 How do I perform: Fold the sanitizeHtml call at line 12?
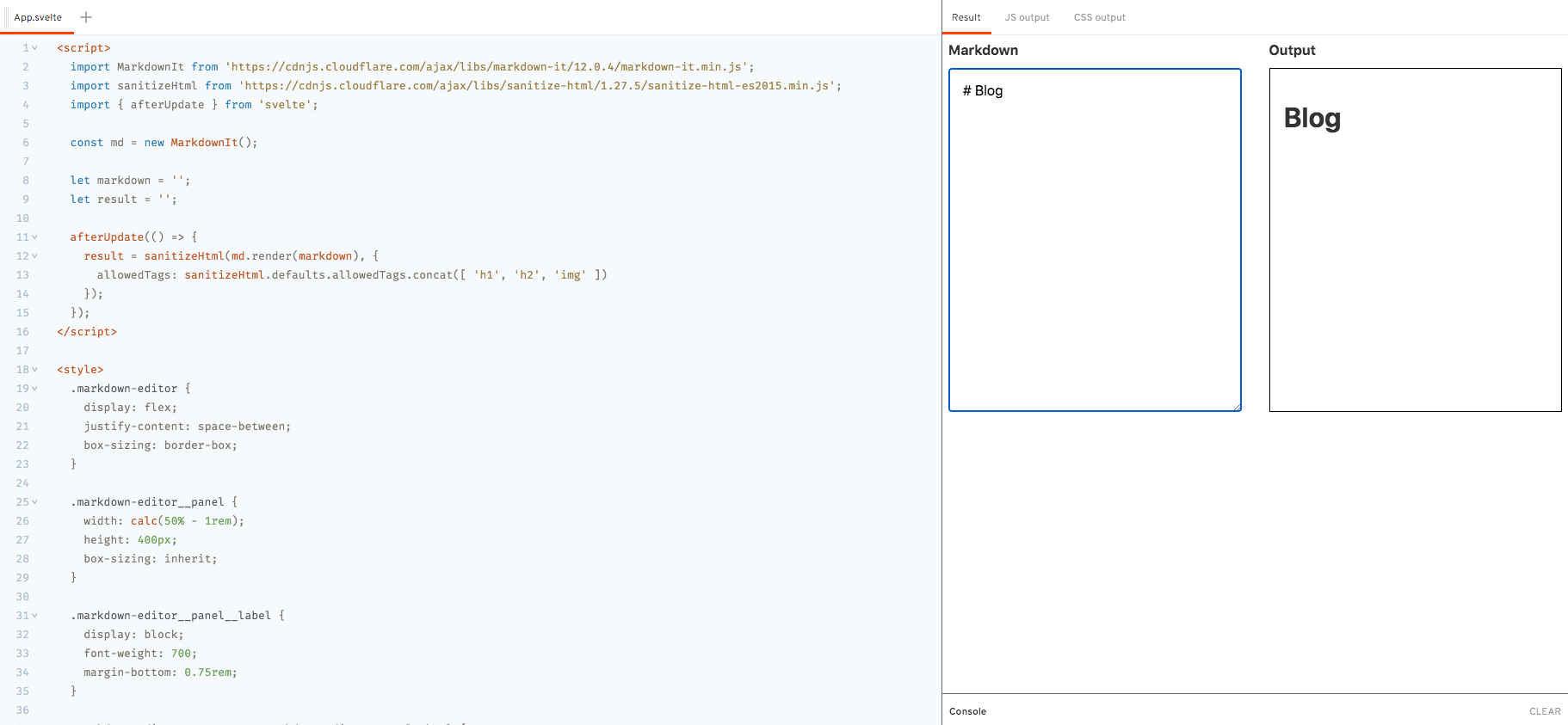(35, 256)
